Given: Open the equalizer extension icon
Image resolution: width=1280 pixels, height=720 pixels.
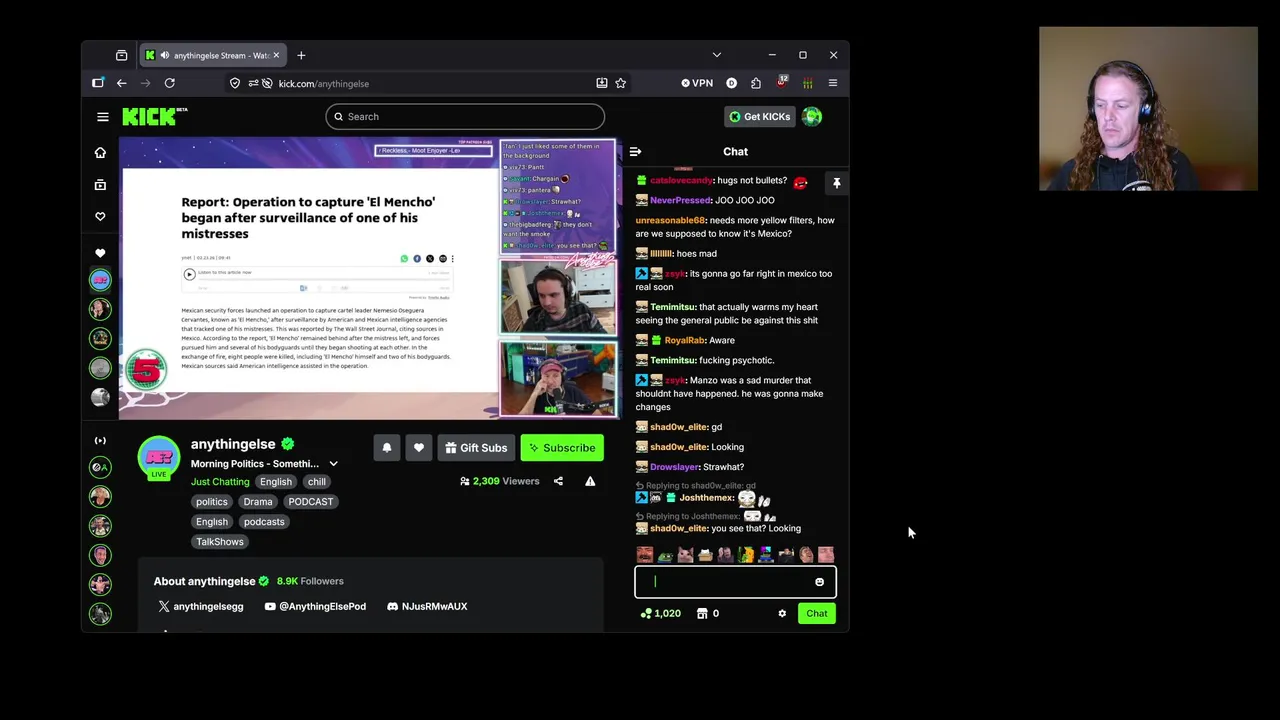Looking at the screenshot, I should click(807, 84).
